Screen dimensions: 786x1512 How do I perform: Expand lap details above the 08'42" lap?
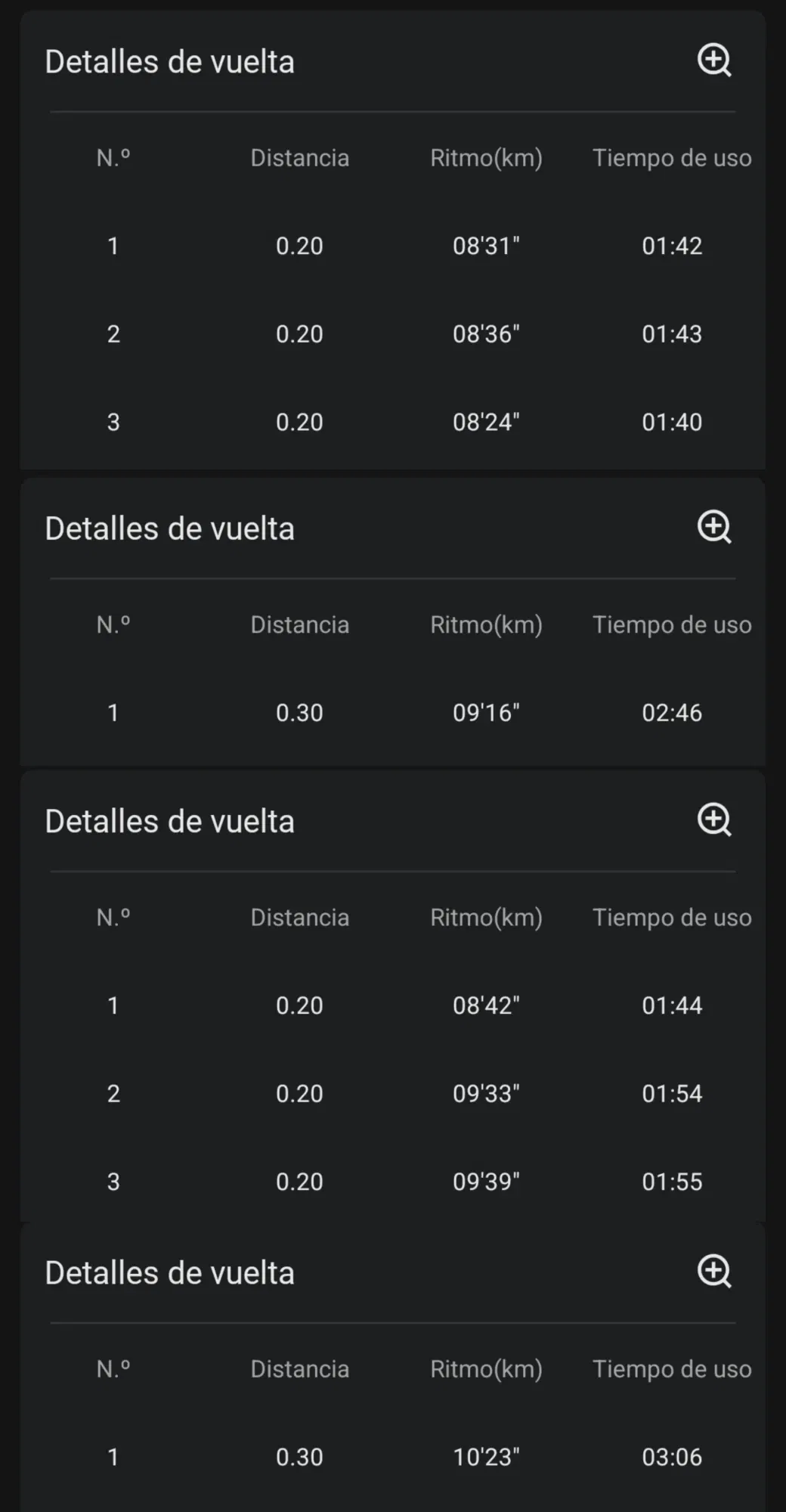[713, 820]
